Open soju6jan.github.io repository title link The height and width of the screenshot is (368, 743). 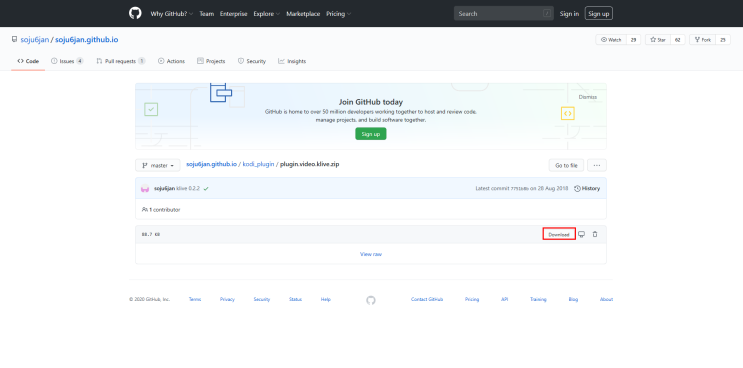pos(87,40)
